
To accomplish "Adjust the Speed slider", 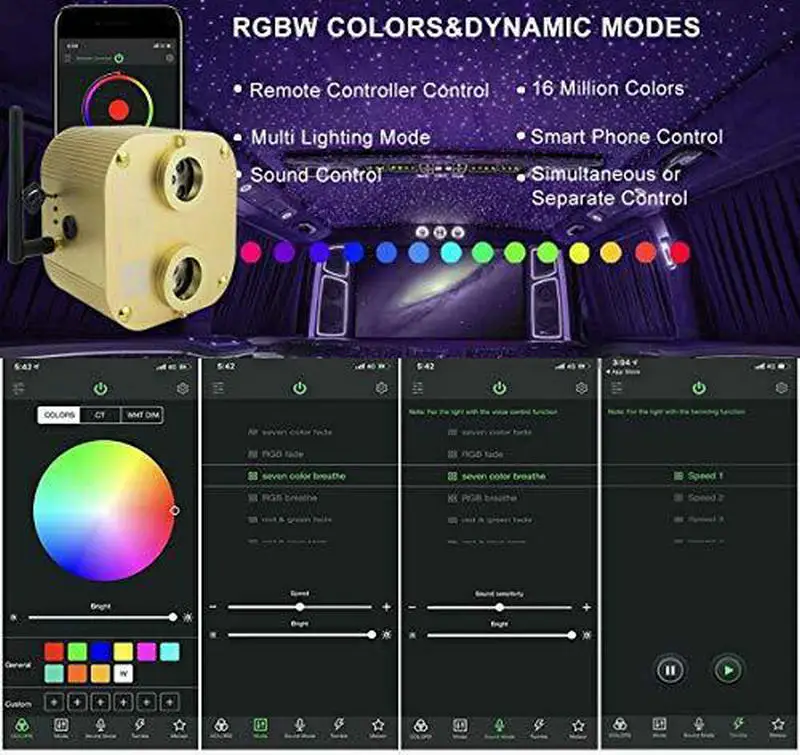I will click(299, 607).
